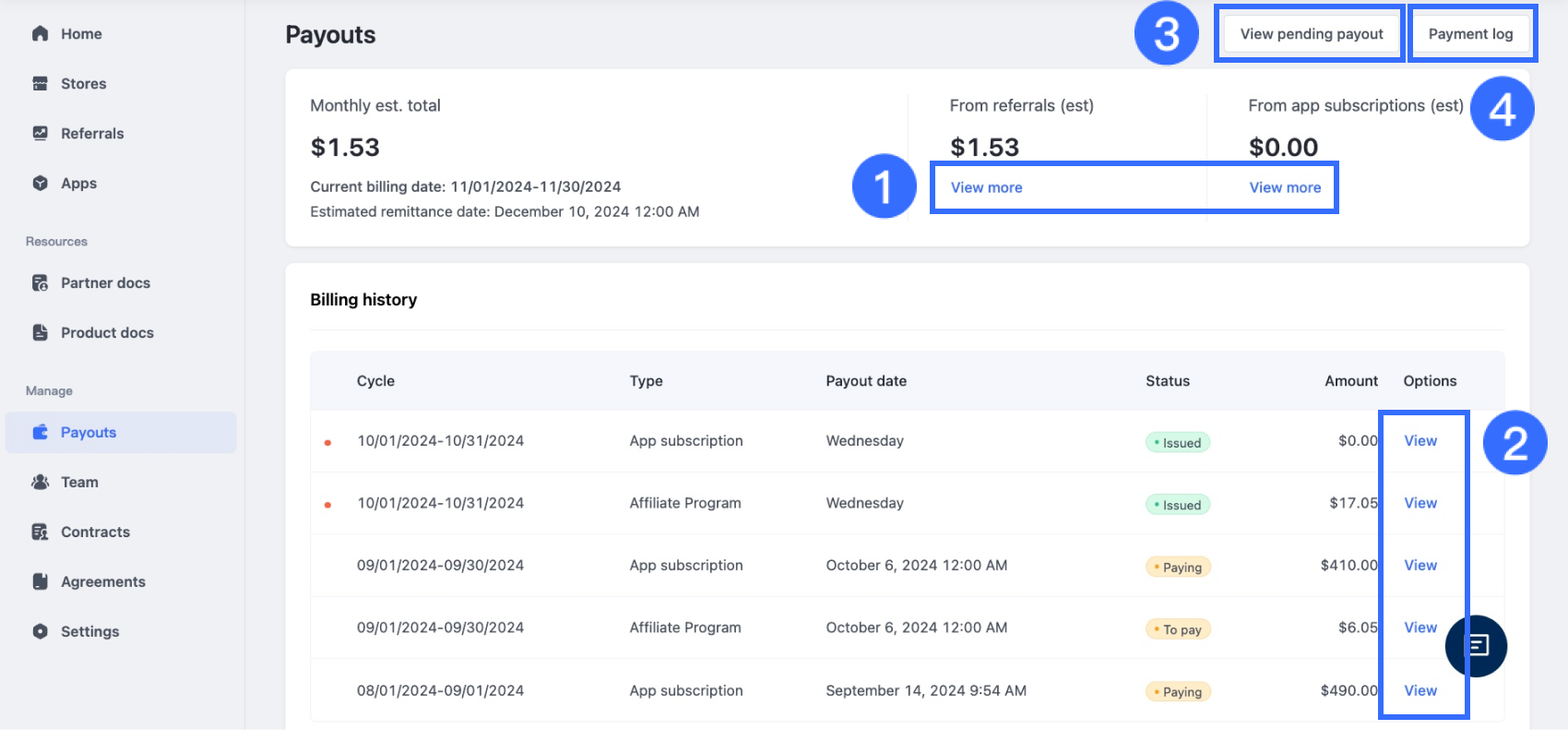The width and height of the screenshot is (1568, 730).
Task: Open the Payment log button
Action: click(1470, 34)
